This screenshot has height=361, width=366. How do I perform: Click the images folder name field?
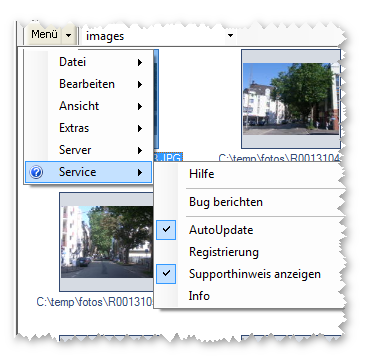pos(153,36)
